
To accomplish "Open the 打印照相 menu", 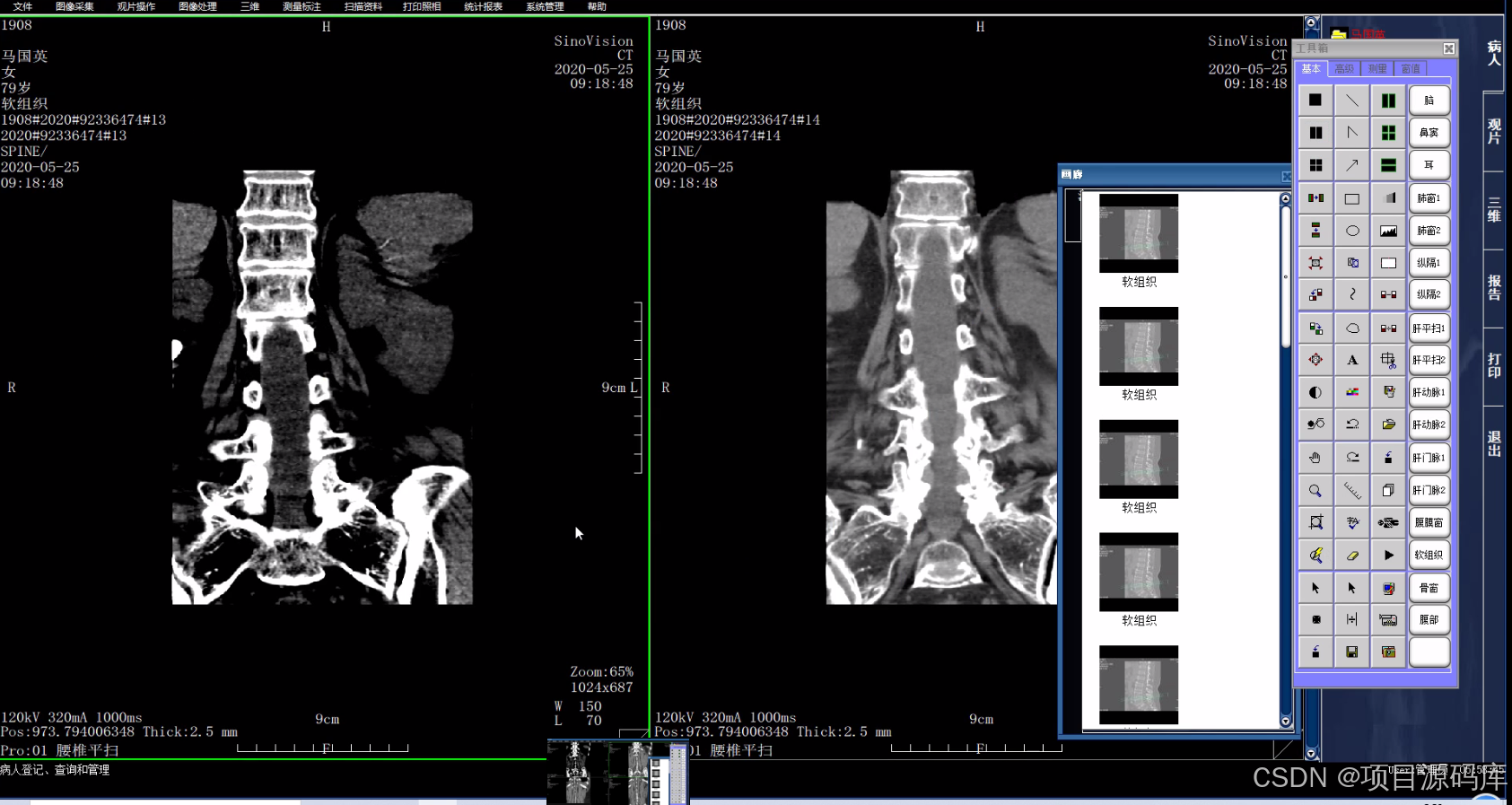I will 422,6.
